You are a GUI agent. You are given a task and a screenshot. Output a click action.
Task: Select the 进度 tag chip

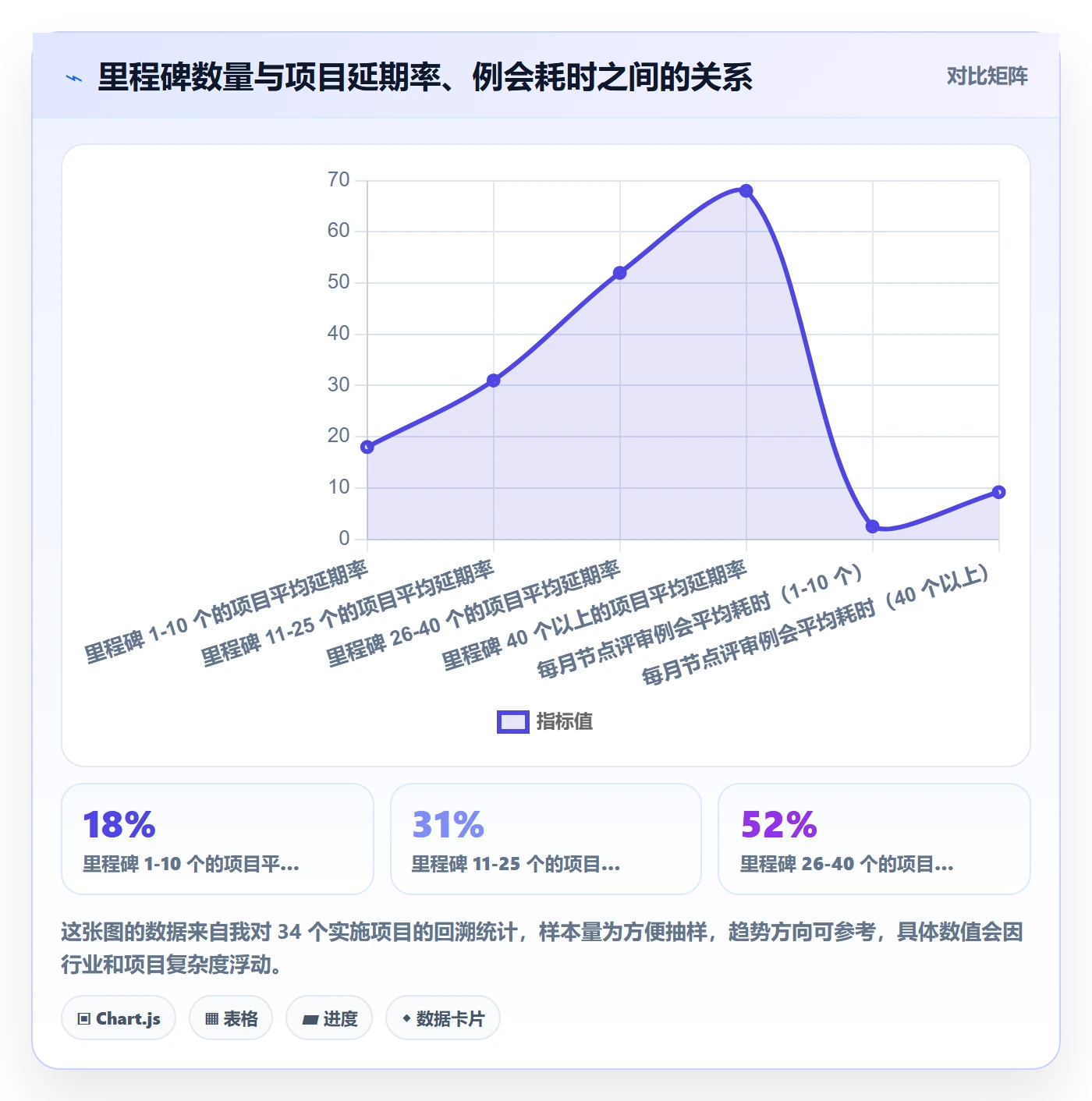(329, 1018)
